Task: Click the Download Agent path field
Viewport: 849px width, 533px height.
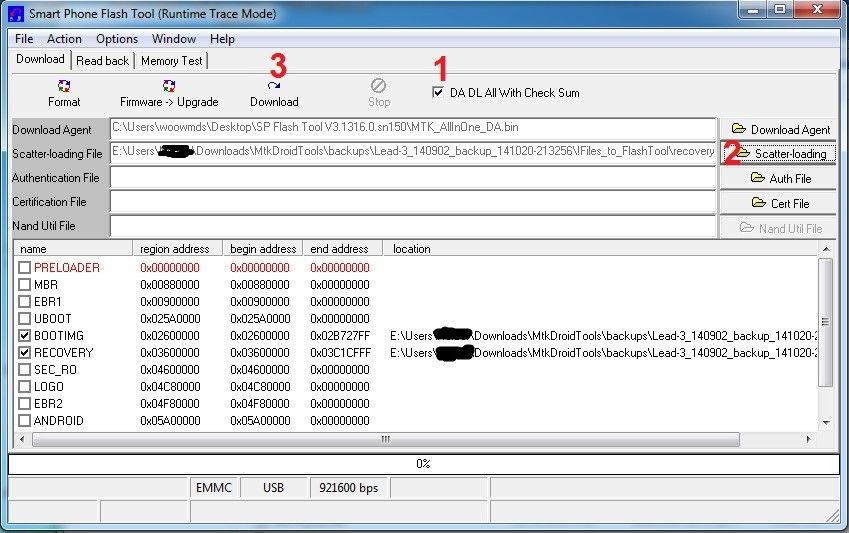Action: (413, 128)
